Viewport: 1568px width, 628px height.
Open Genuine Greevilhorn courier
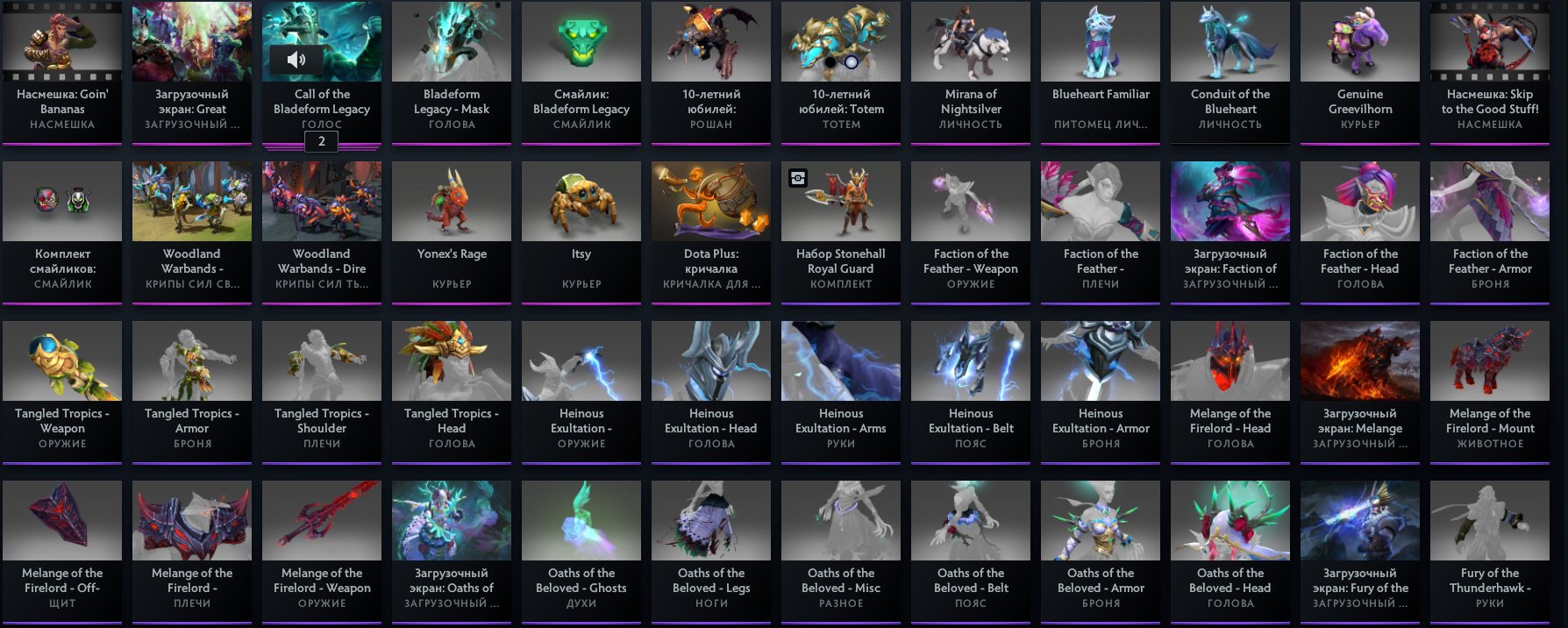(1360, 73)
